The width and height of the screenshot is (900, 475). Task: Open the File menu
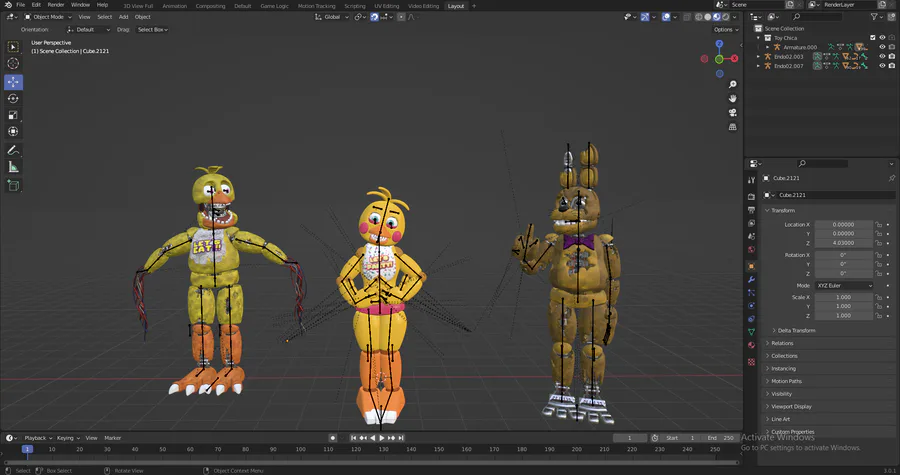pyautogui.click(x=21, y=5)
